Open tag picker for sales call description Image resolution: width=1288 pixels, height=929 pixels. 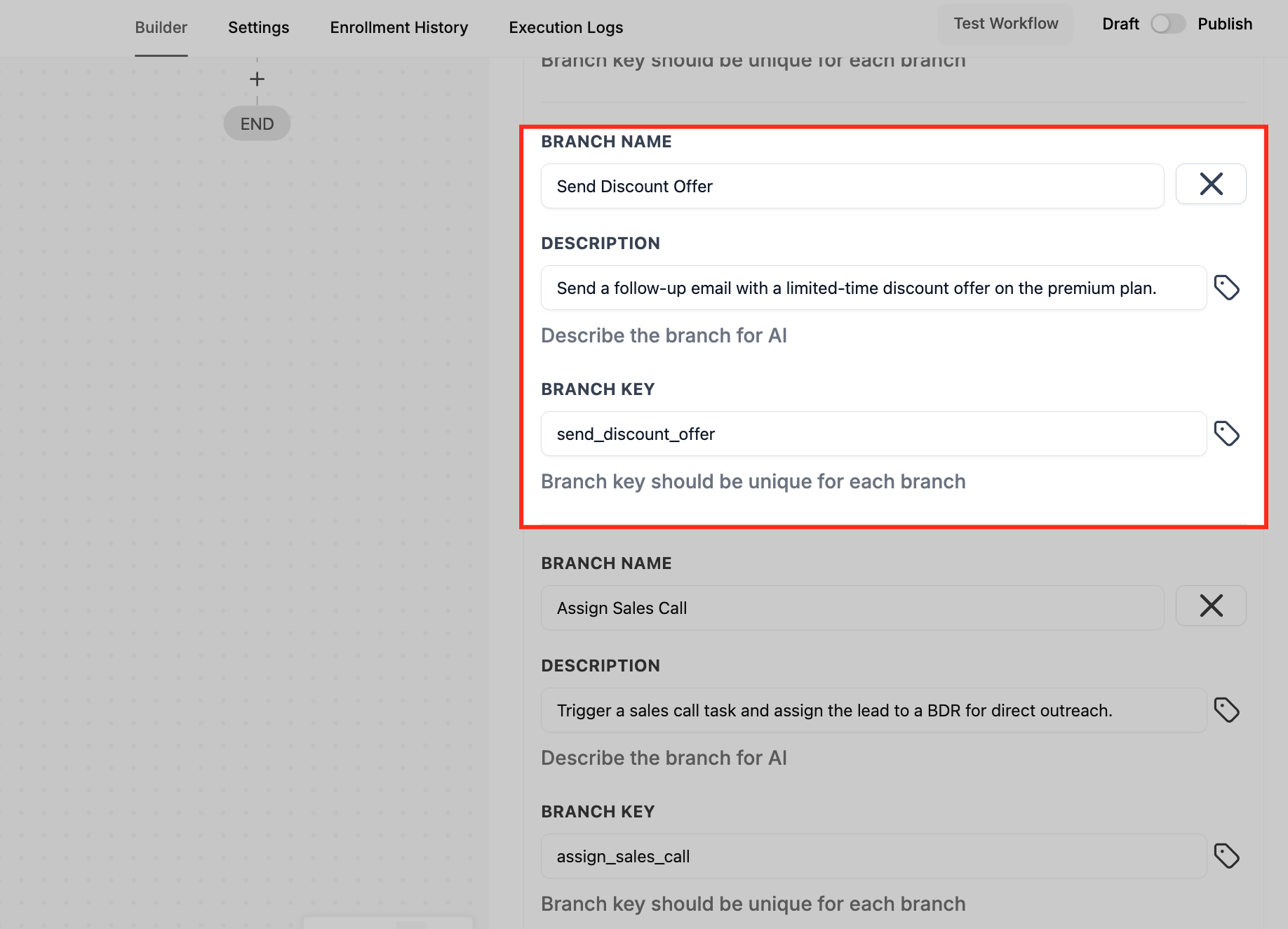1227,710
